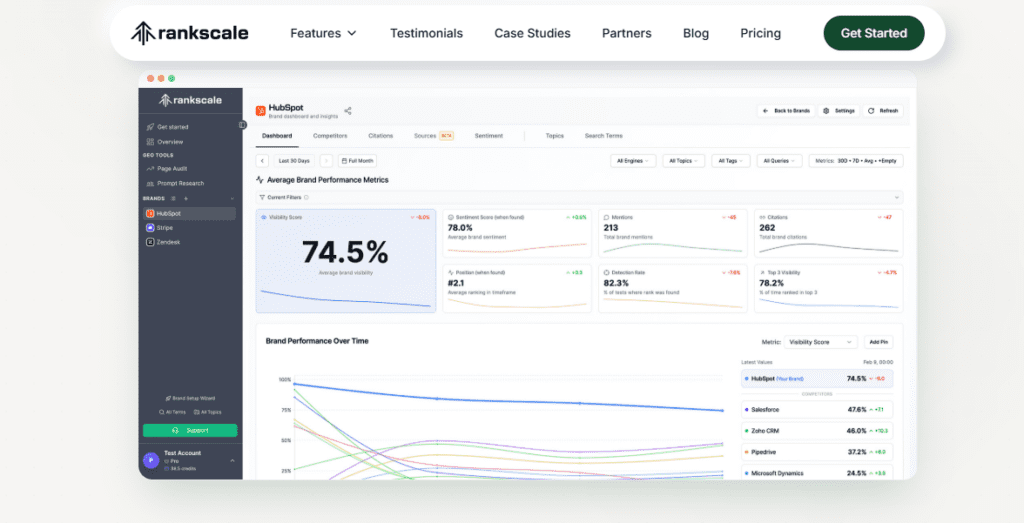Switch to the Topics tab
The width and height of the screenshot is (1024, 523).
tap(554, 136)
